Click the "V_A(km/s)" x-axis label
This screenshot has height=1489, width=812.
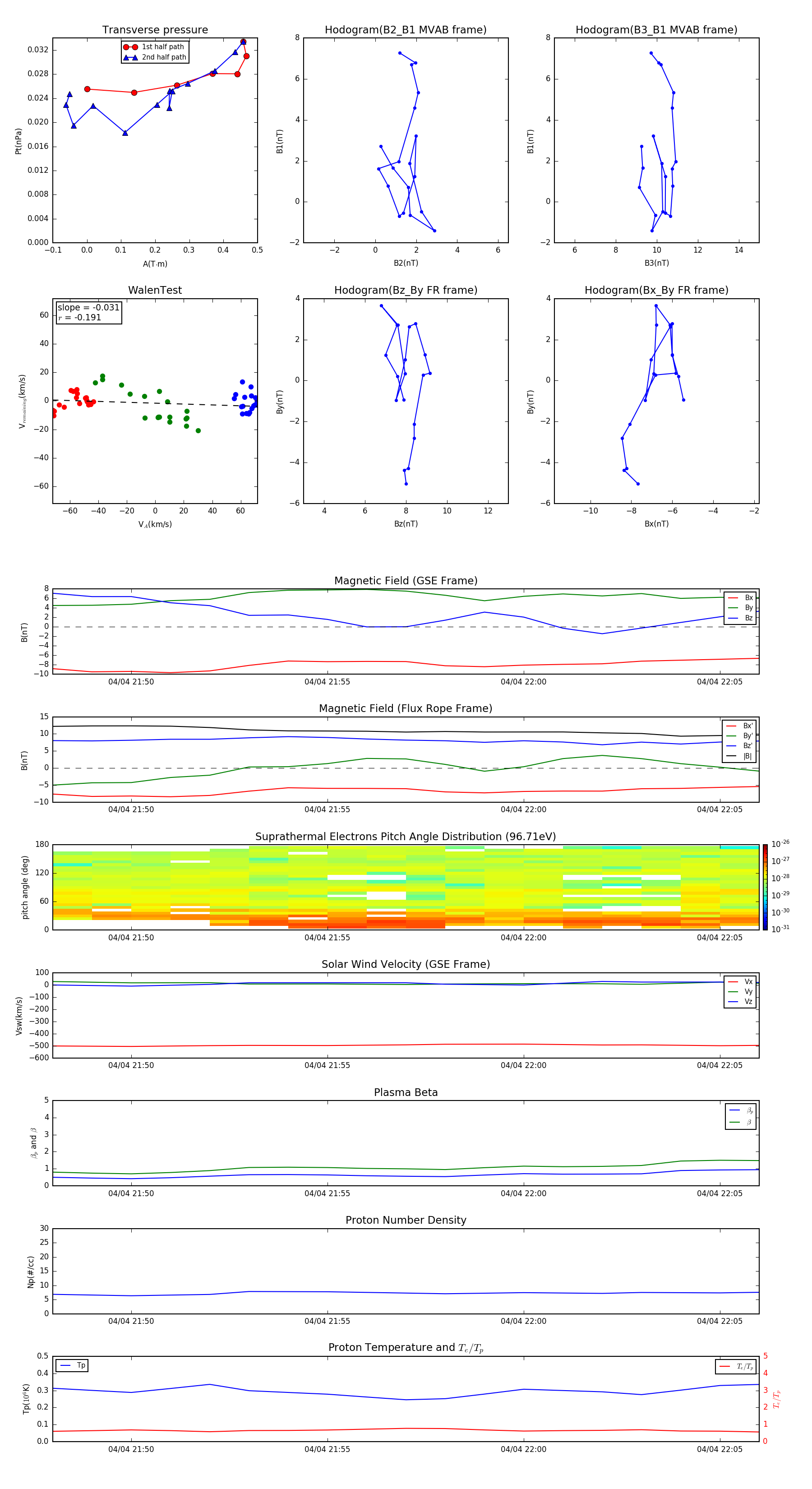coord(155,524)
